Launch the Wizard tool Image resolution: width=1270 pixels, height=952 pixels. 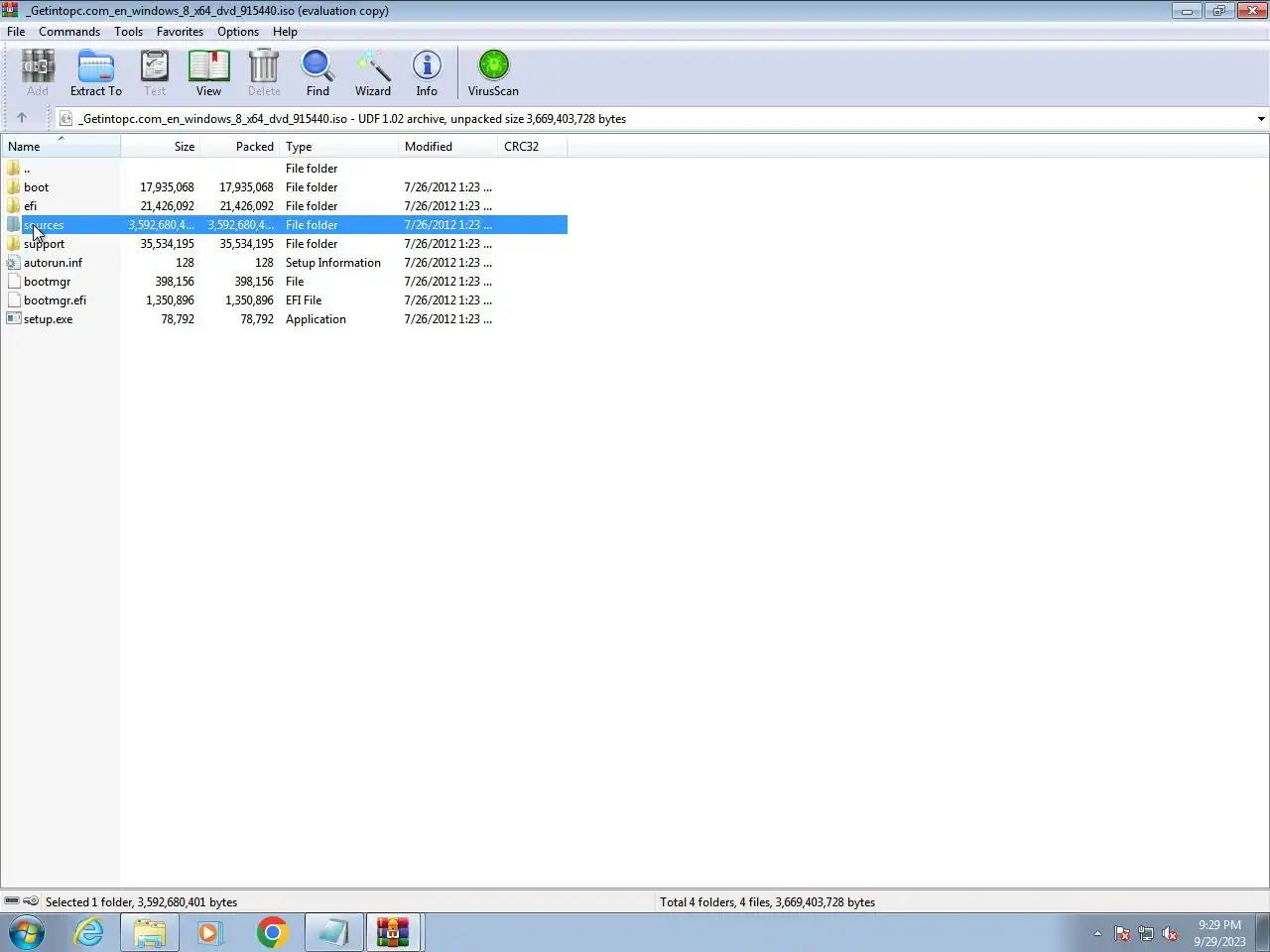[373, 73]
